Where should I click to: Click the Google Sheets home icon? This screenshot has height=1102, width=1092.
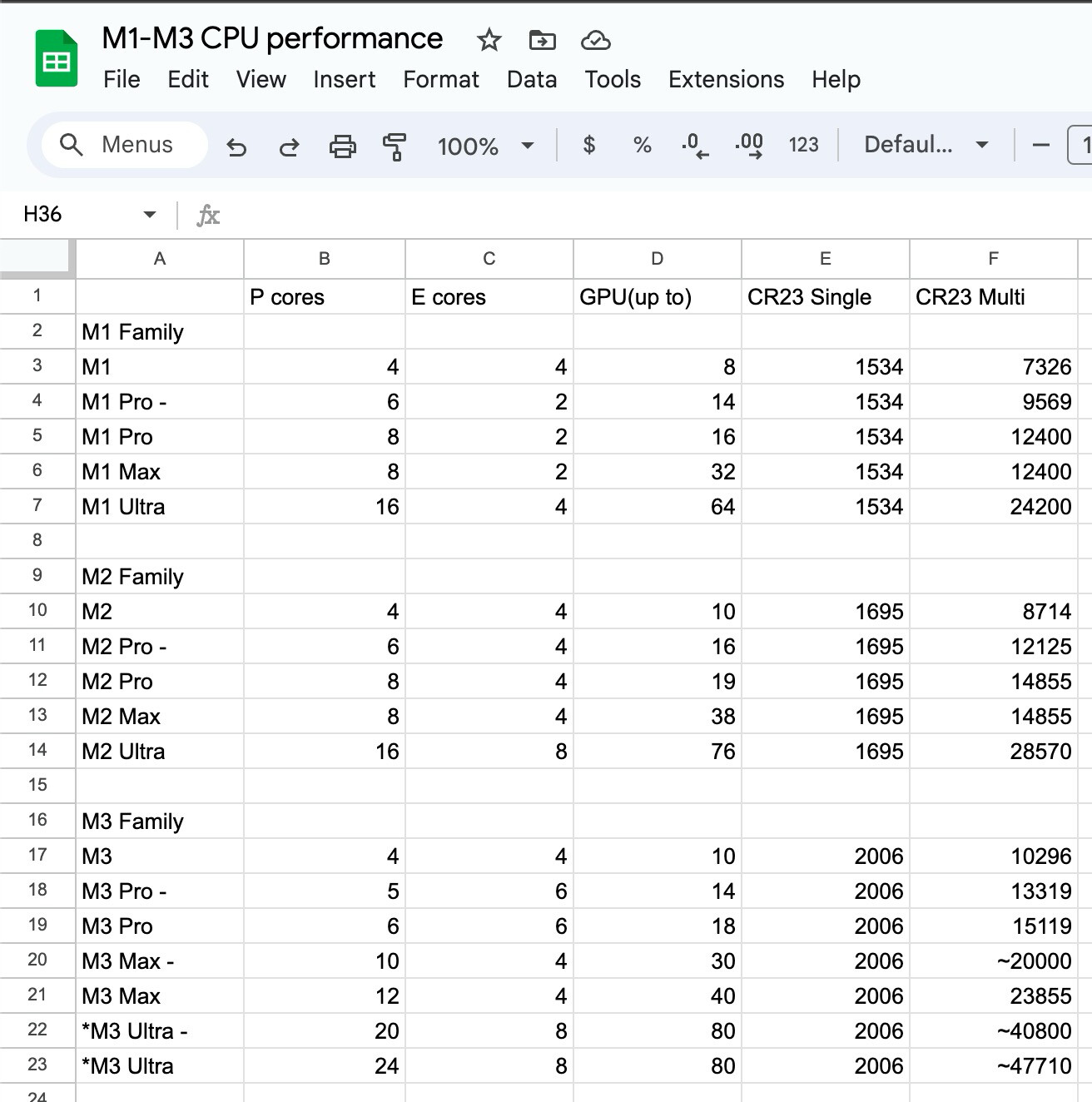(56, 59)
